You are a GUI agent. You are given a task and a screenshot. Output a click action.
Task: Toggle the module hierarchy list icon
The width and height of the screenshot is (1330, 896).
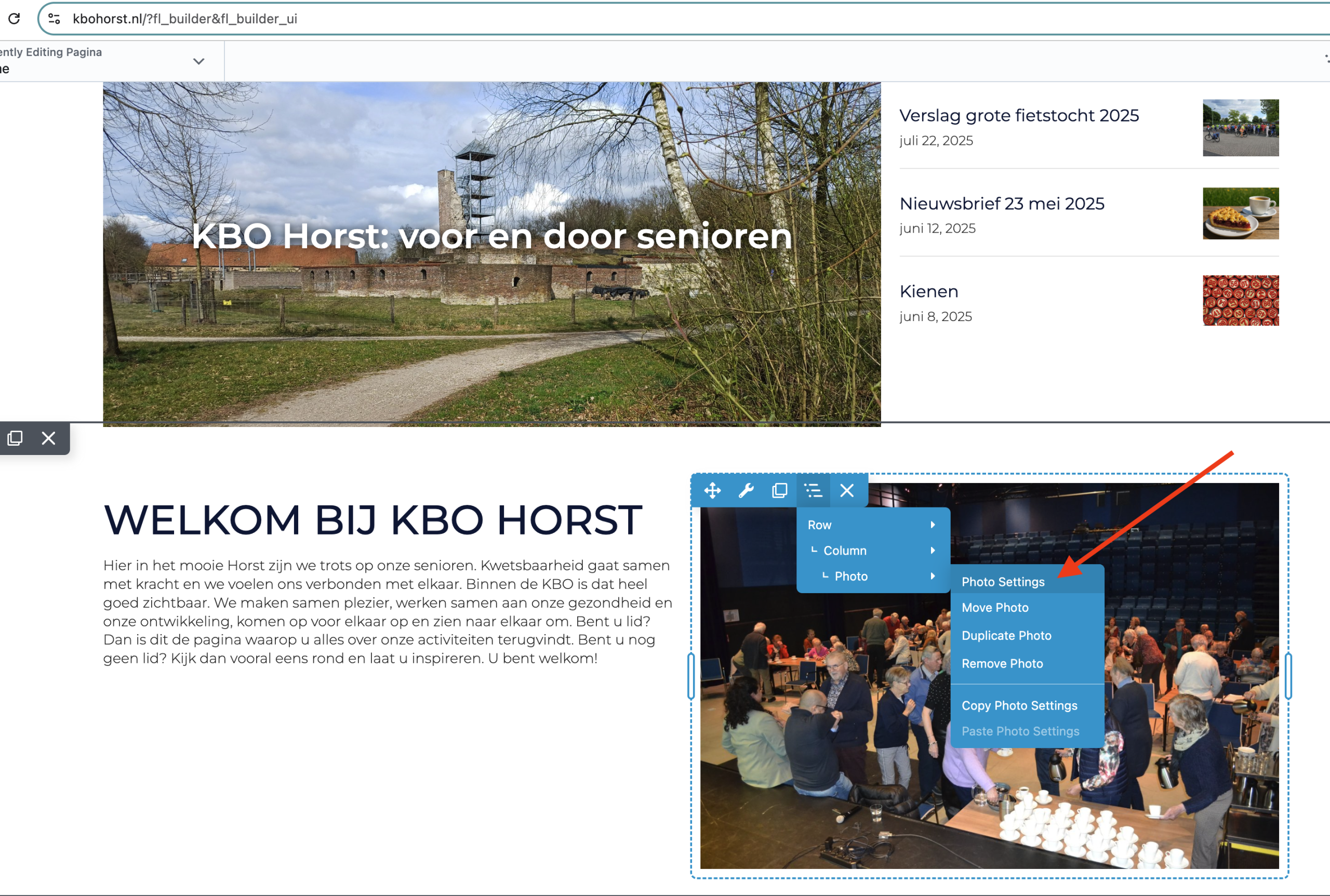coord(813,490)
